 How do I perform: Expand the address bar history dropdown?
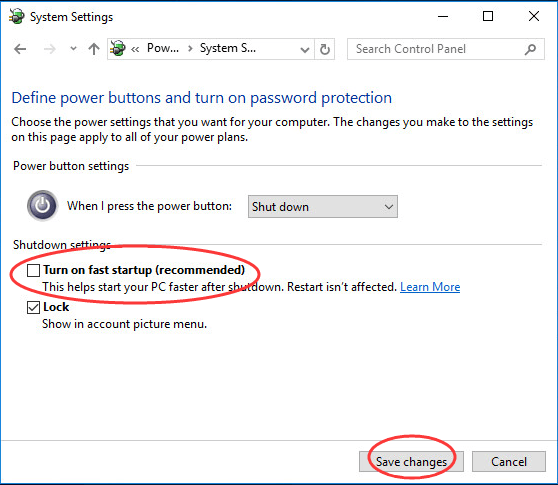[x=305, y=49]
